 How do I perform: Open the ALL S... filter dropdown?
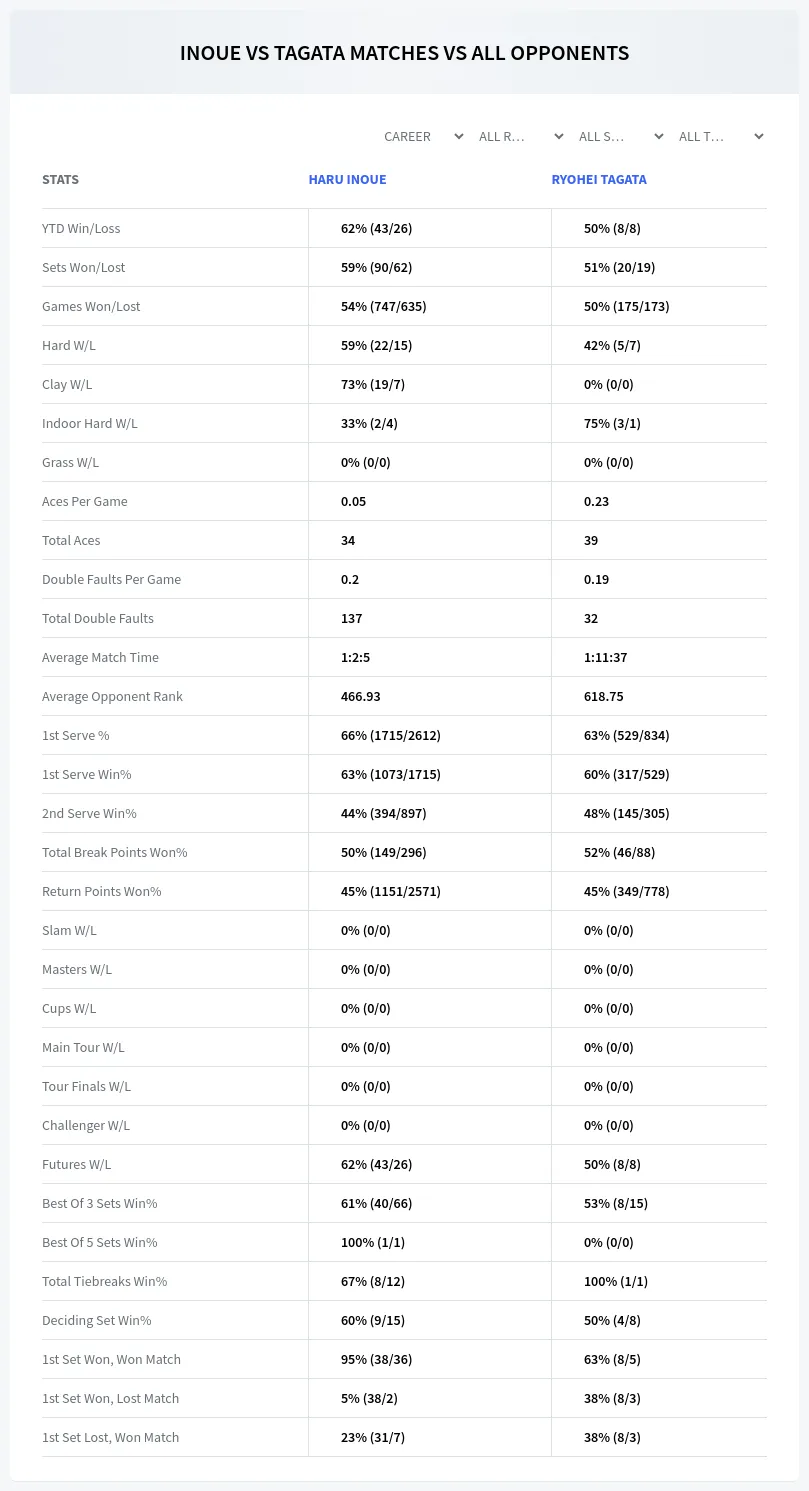(x=621, y=136)
